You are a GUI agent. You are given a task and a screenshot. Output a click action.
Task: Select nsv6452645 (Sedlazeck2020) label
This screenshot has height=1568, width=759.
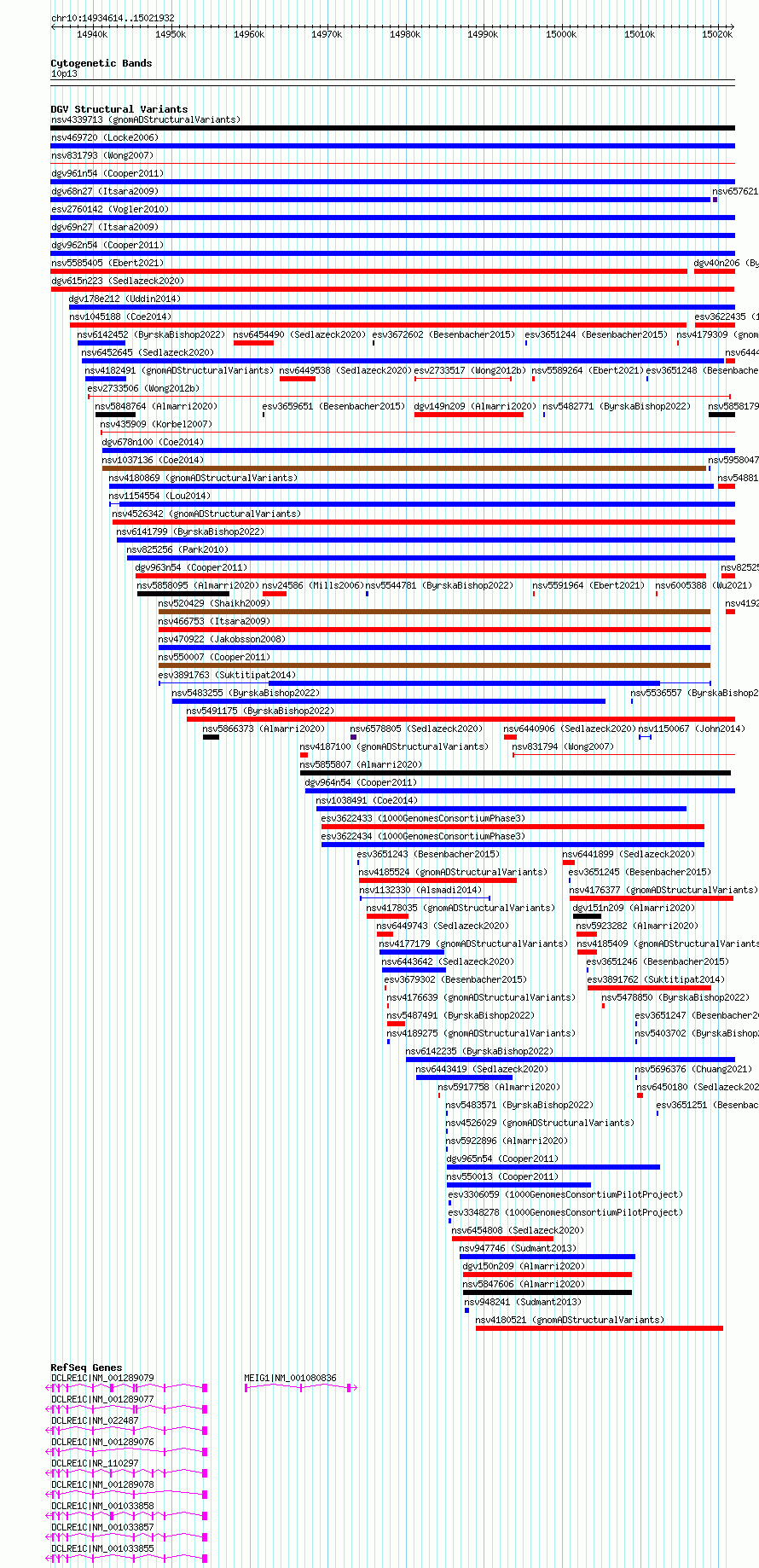[148, 352]
